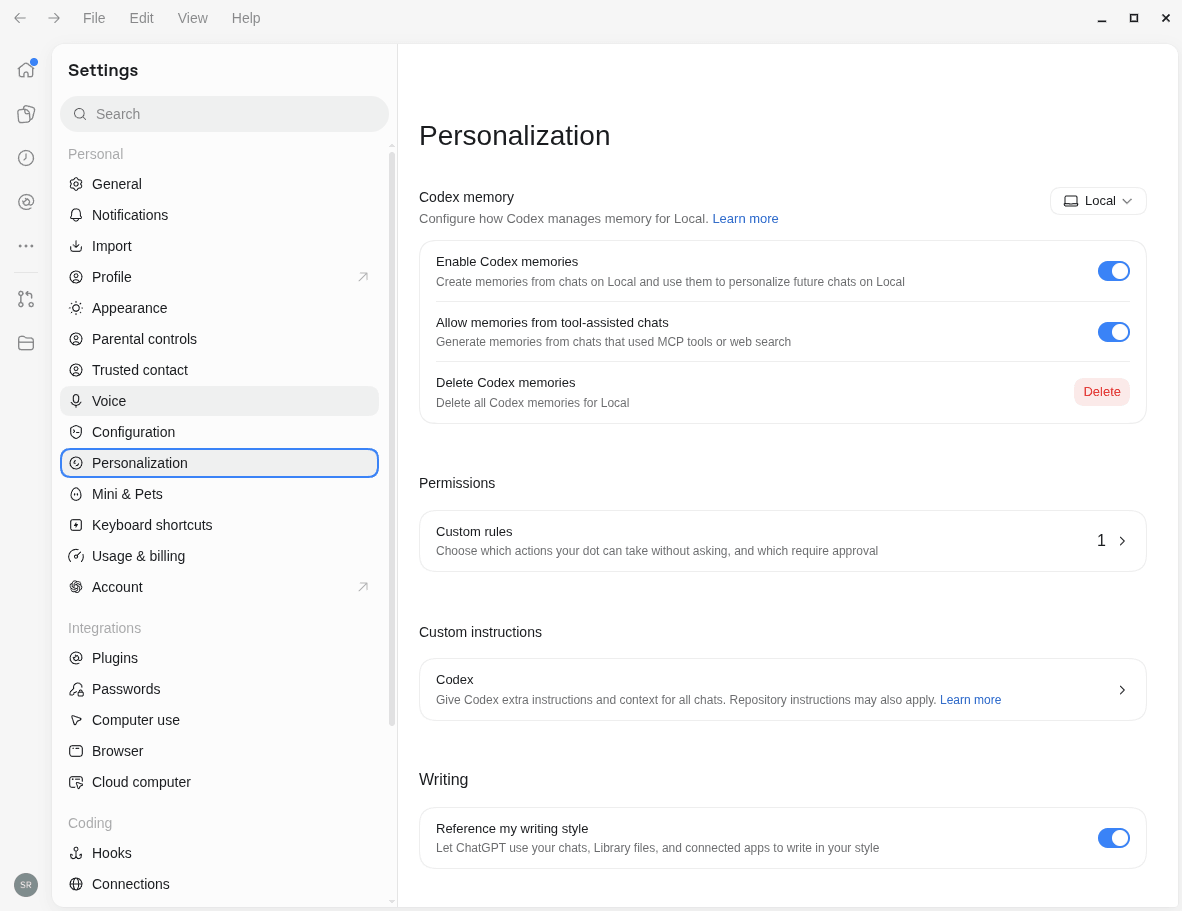Follow Learn more link under Codex memory
1182x911 pixels.
coord(745,219)
